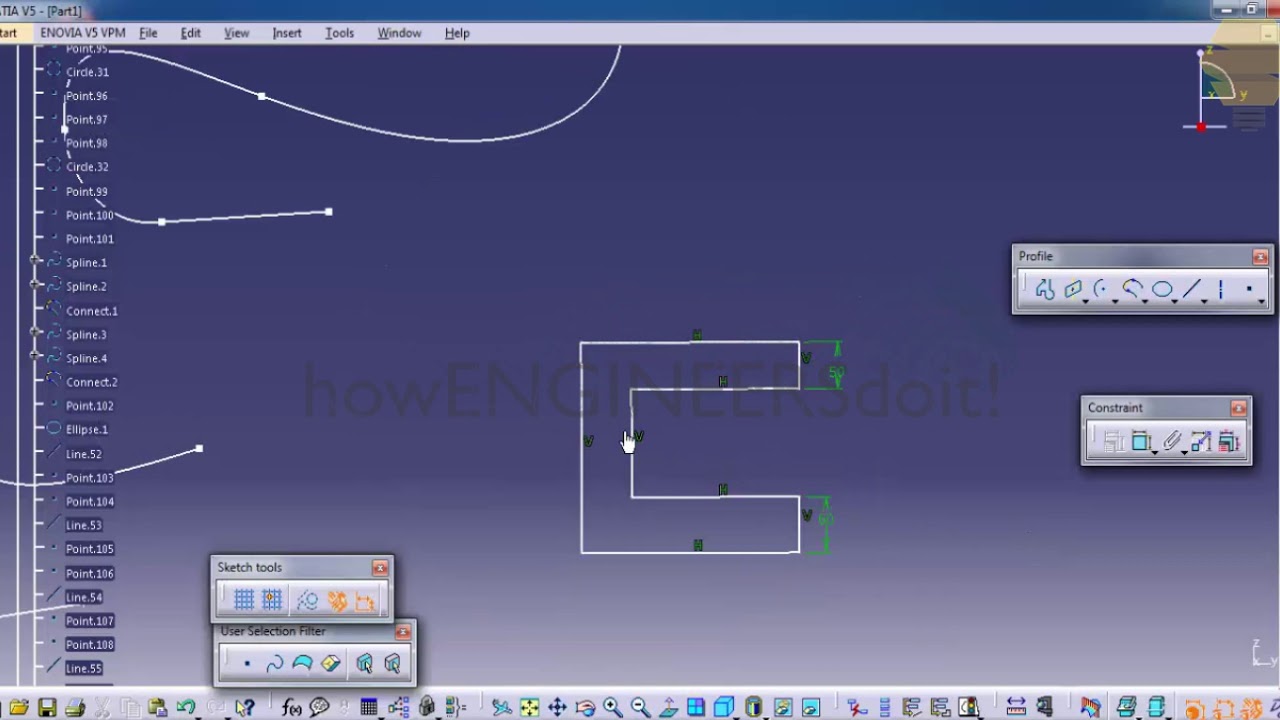Select the Circle tool in Profile toolbar

(x=1102, y=290)
